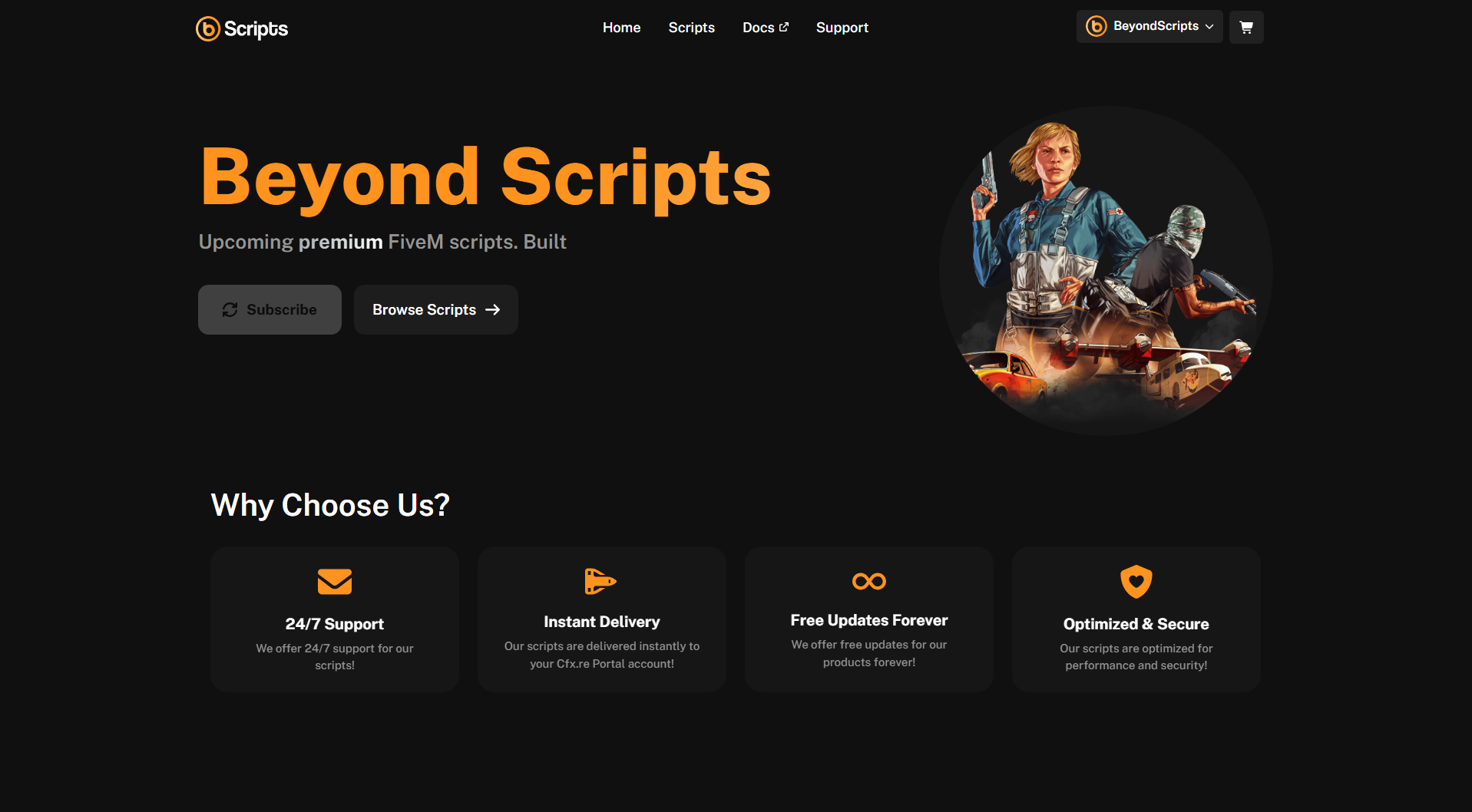Image resolution: width=1472 pixels, height=812 pixels.
Task: Select the Instant Delivery card title
Action: pyautogui.click(x=601, y=622)
